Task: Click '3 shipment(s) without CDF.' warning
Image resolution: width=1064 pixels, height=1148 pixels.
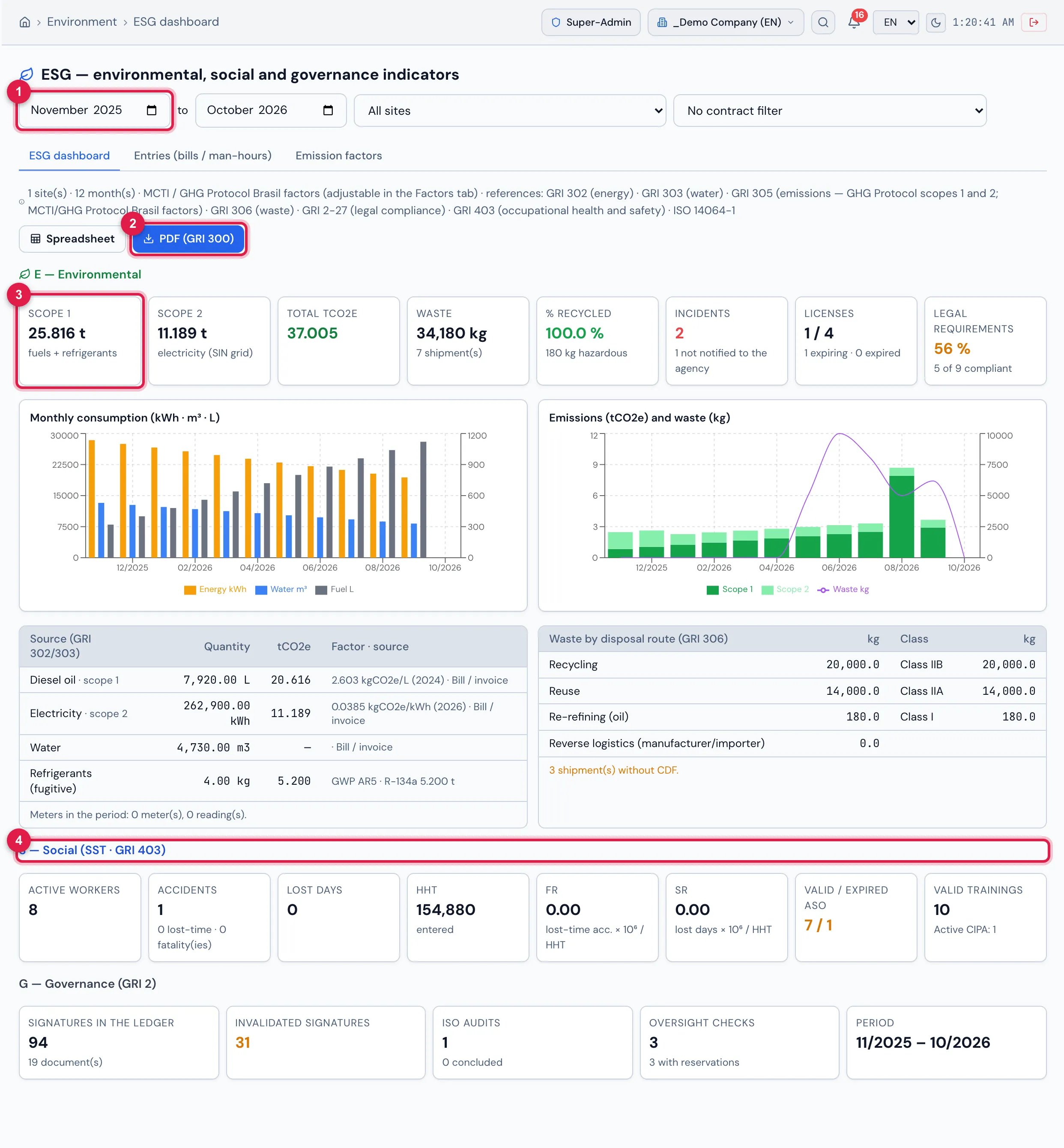Action: (613, 770)
